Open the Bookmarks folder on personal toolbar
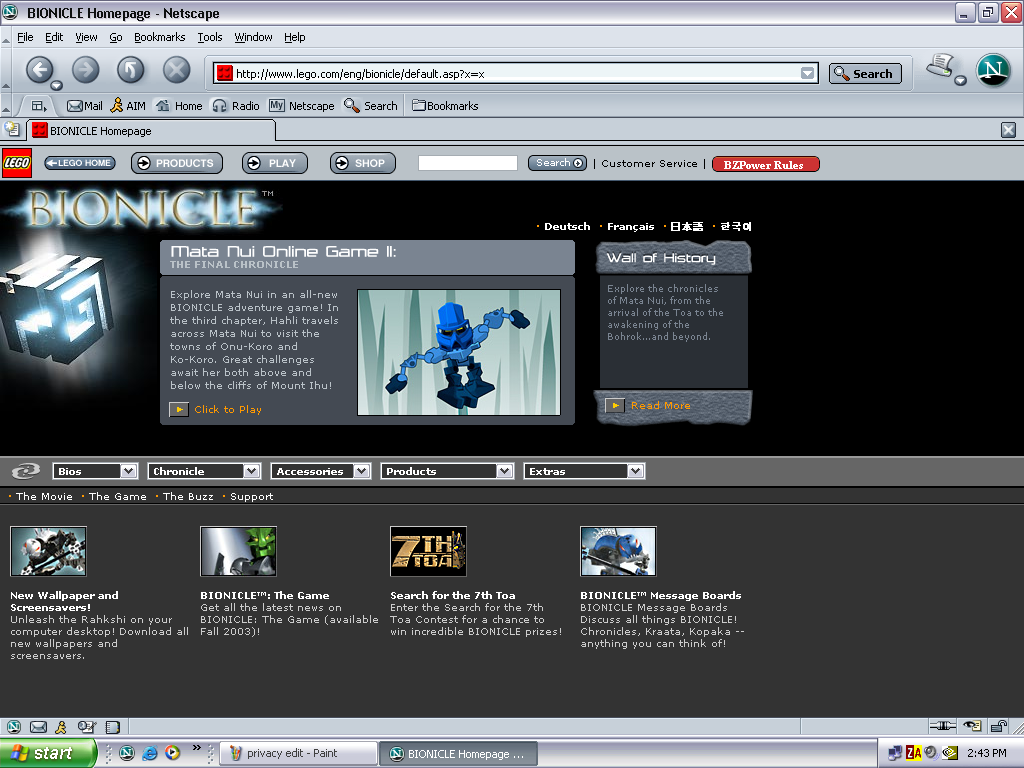1024x768 pixels. point(445,106)
